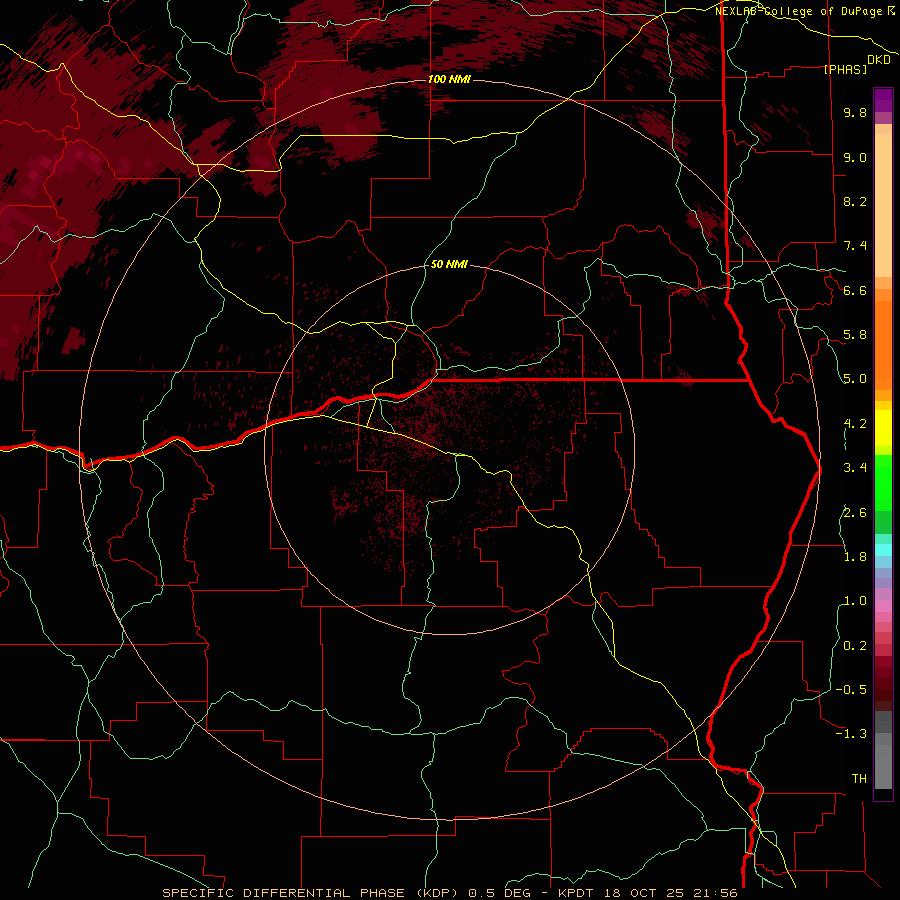This screenshot has width=900, height=900.
Task: Select the bright green segment of the color bar
Action: tap(883, 482)
